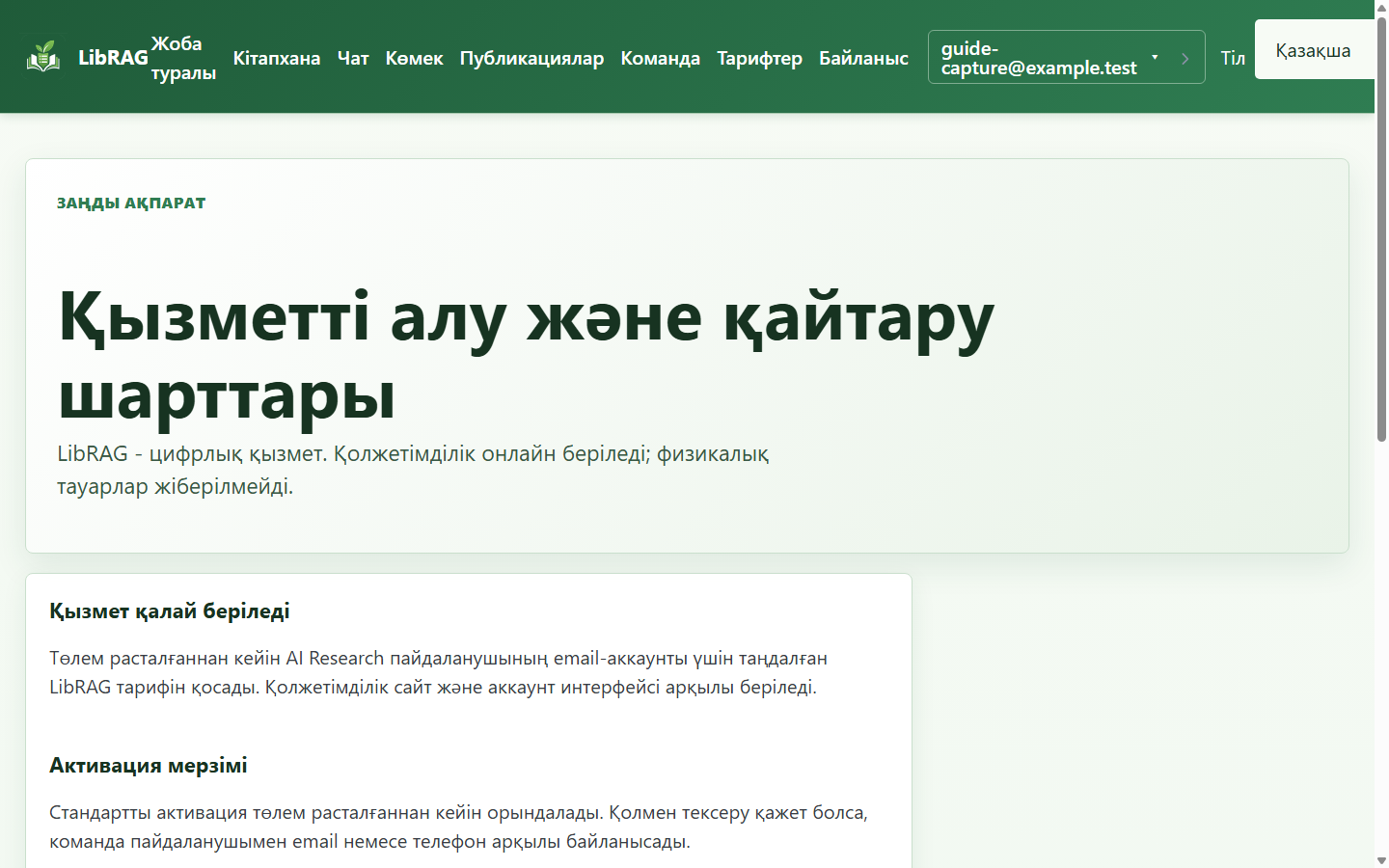Click the "Активация мерзімі" heading
Screen dimensions: 1389x868
(x=149, y=765)
